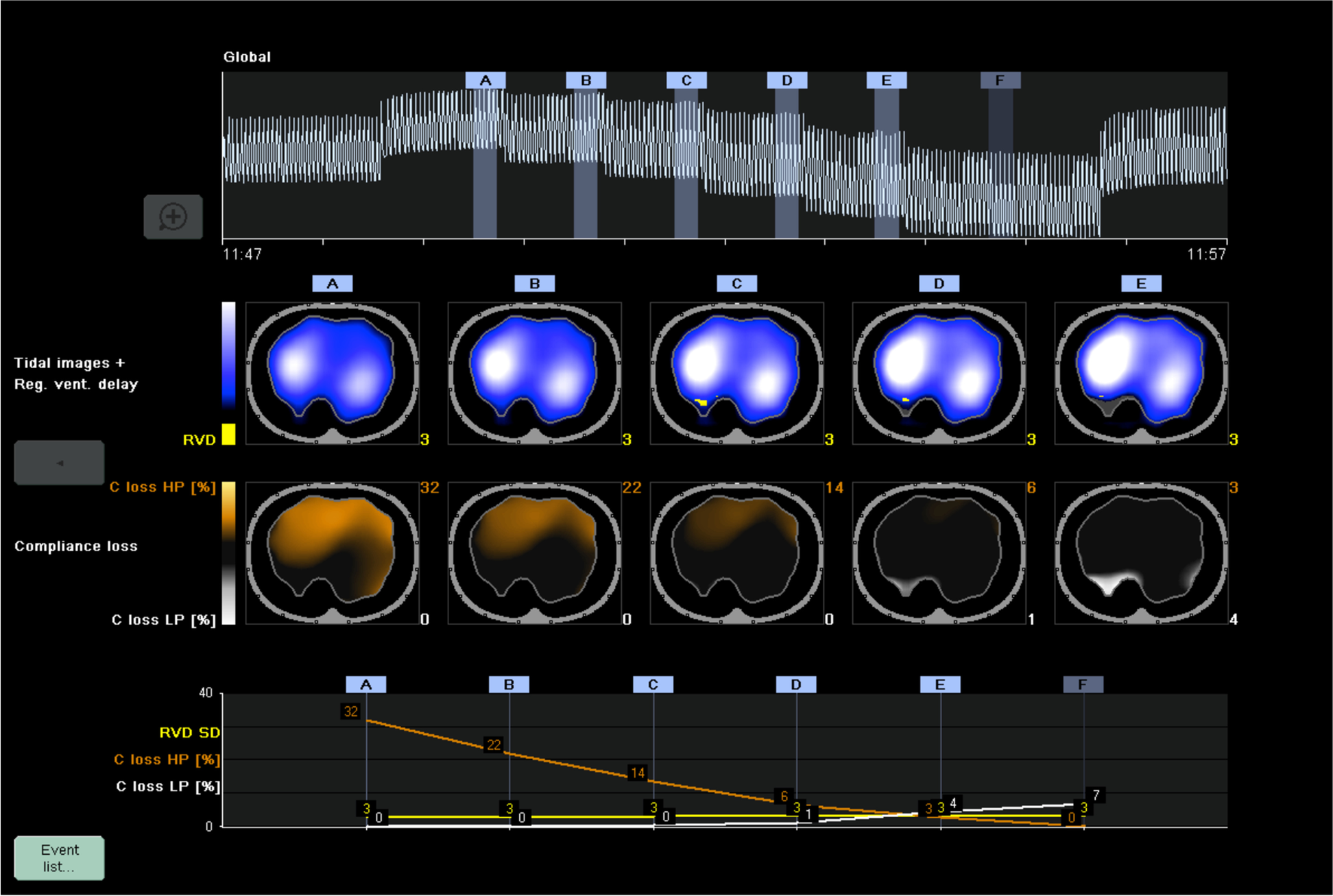The height and width of the screenshot is (896, 1333).
Task: Click label B above the tidal images
Action: coord(534,283)
